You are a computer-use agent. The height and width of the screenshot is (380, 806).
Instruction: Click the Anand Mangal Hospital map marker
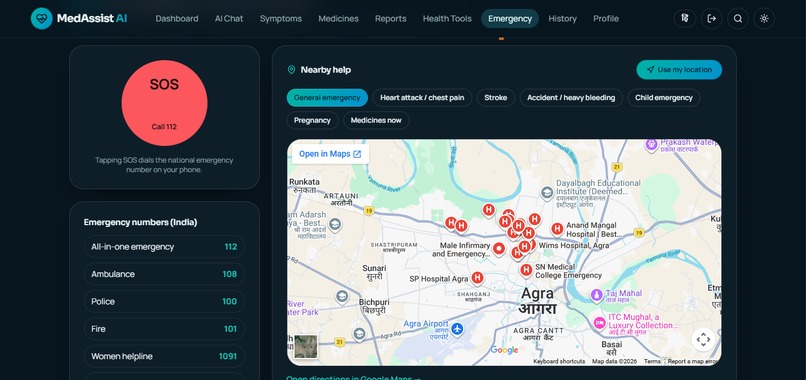point(557,229)
